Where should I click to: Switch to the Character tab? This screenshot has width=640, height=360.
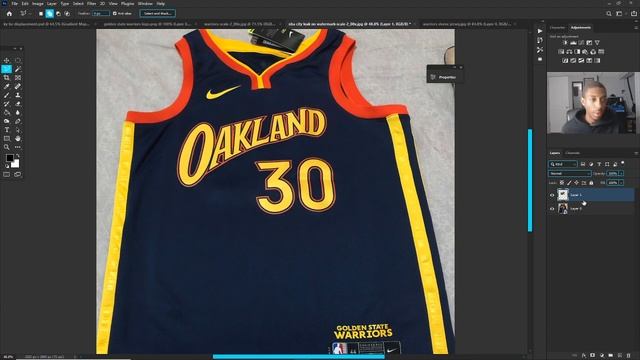(557, 28)
